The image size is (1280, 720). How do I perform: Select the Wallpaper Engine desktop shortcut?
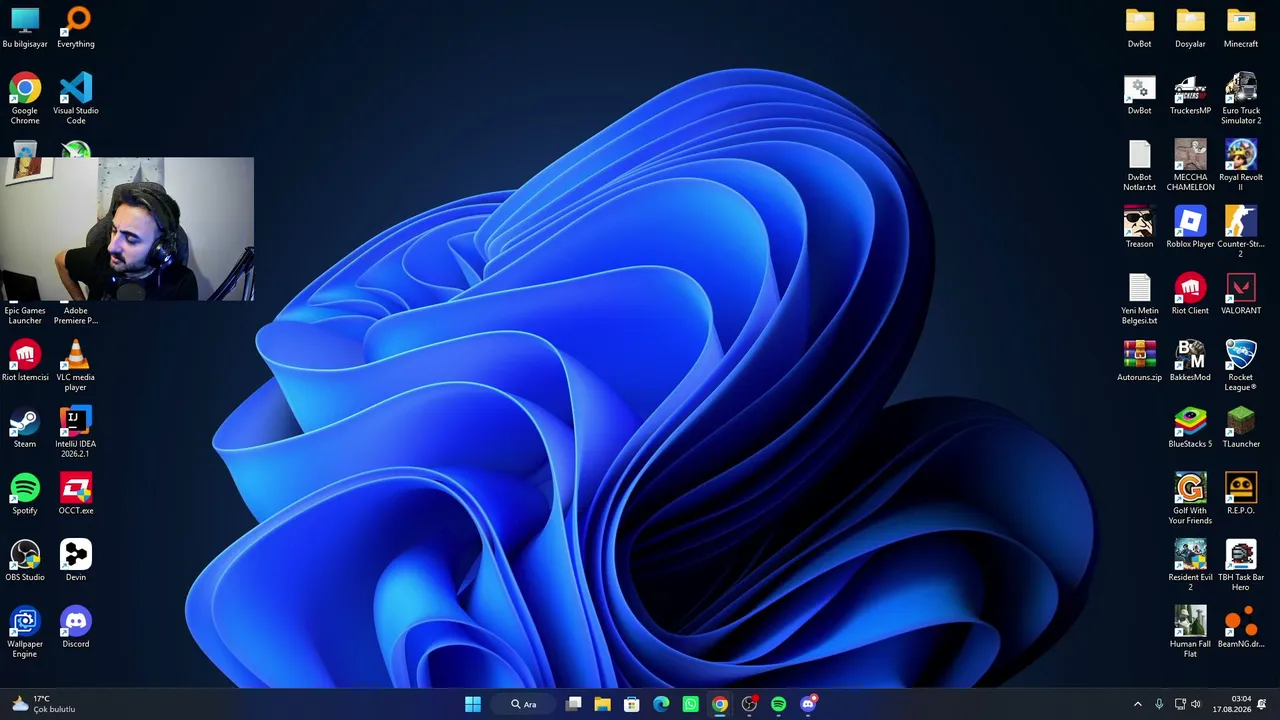[25, 633]
